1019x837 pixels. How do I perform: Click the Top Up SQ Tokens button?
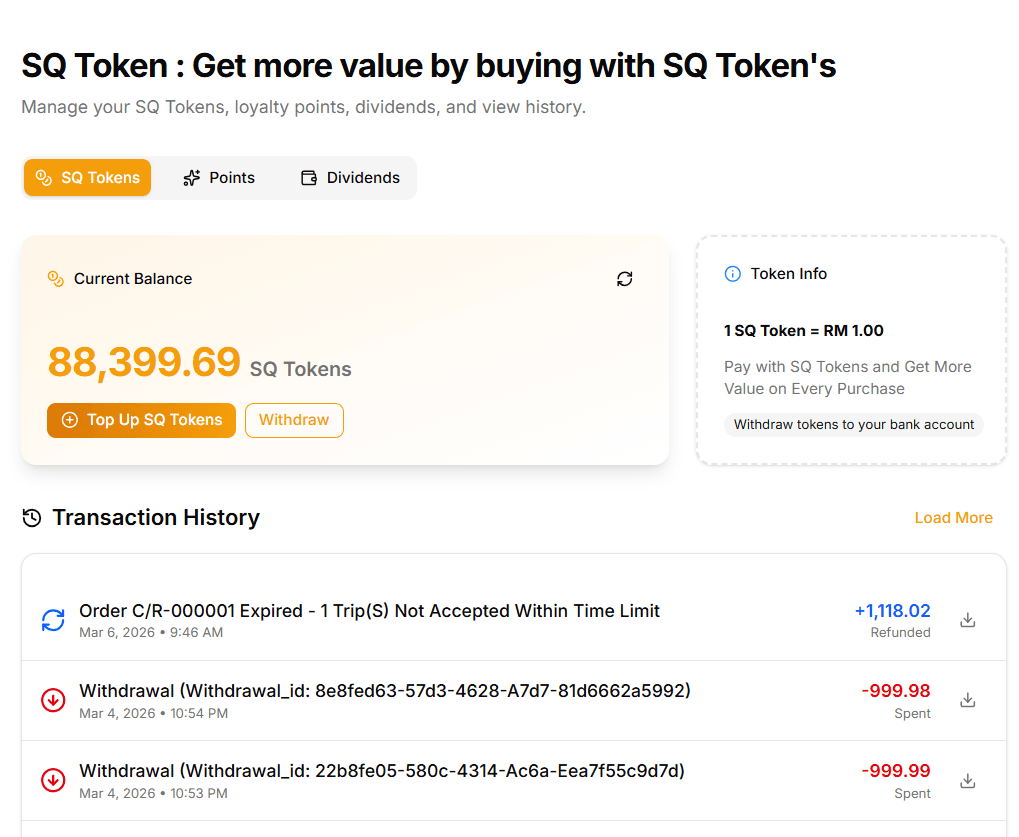click(141, 420)
